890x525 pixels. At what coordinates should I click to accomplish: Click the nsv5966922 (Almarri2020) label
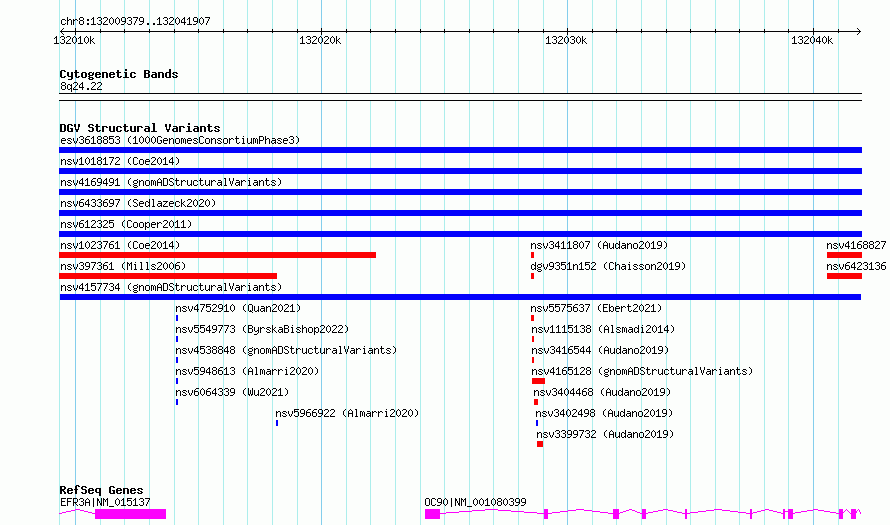[347, 413]
